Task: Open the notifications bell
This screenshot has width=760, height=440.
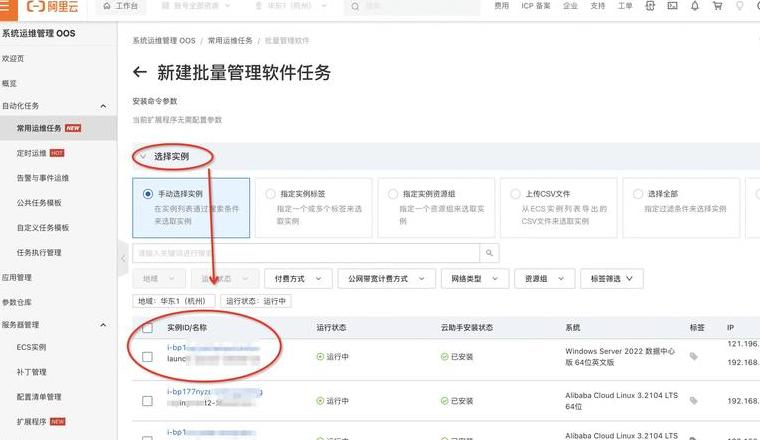Action: (695, 6)
